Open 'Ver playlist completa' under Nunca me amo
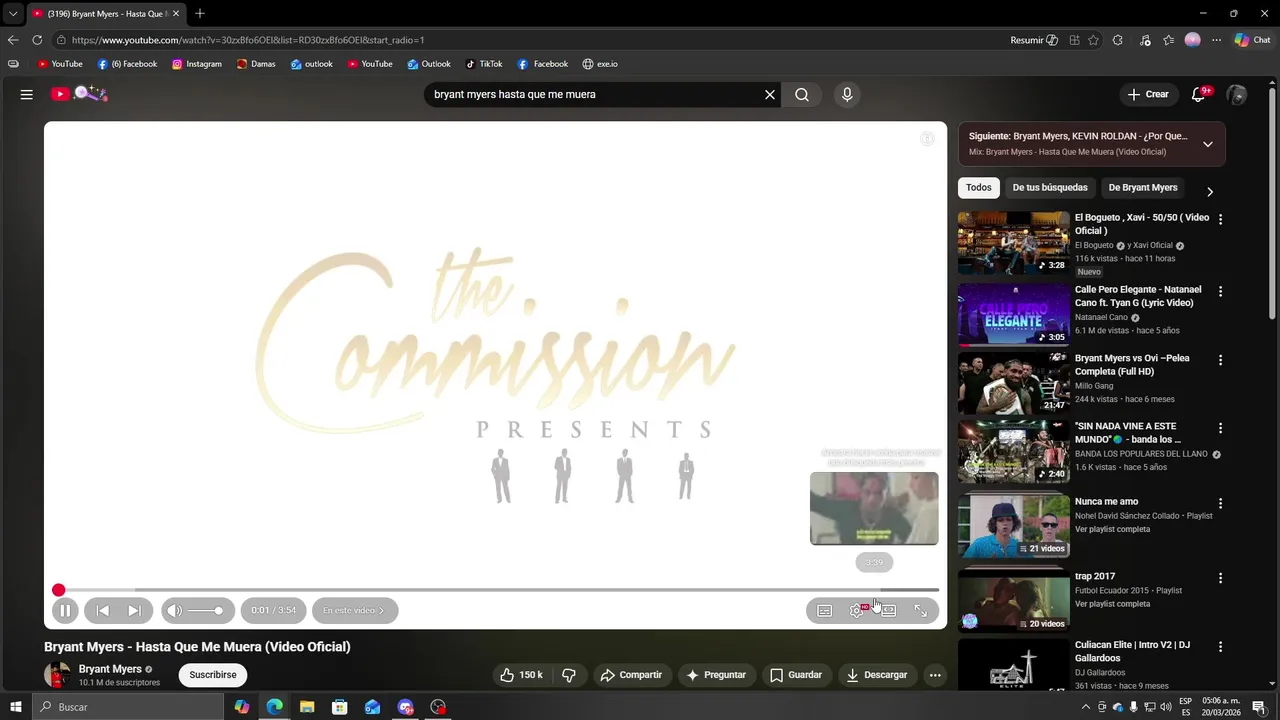 1113,529
